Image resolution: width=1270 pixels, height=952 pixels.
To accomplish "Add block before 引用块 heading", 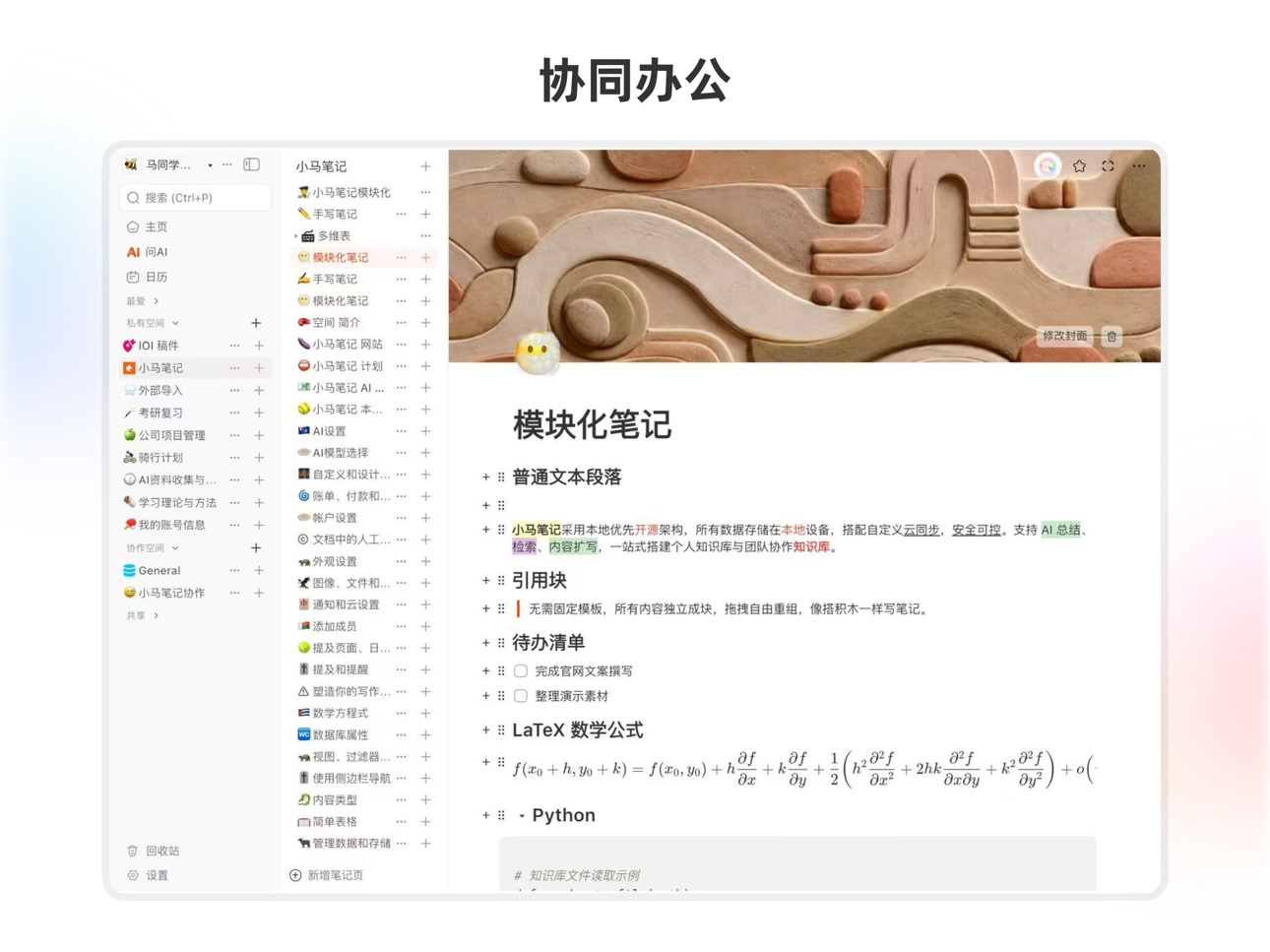I will (x=485, y=581).
